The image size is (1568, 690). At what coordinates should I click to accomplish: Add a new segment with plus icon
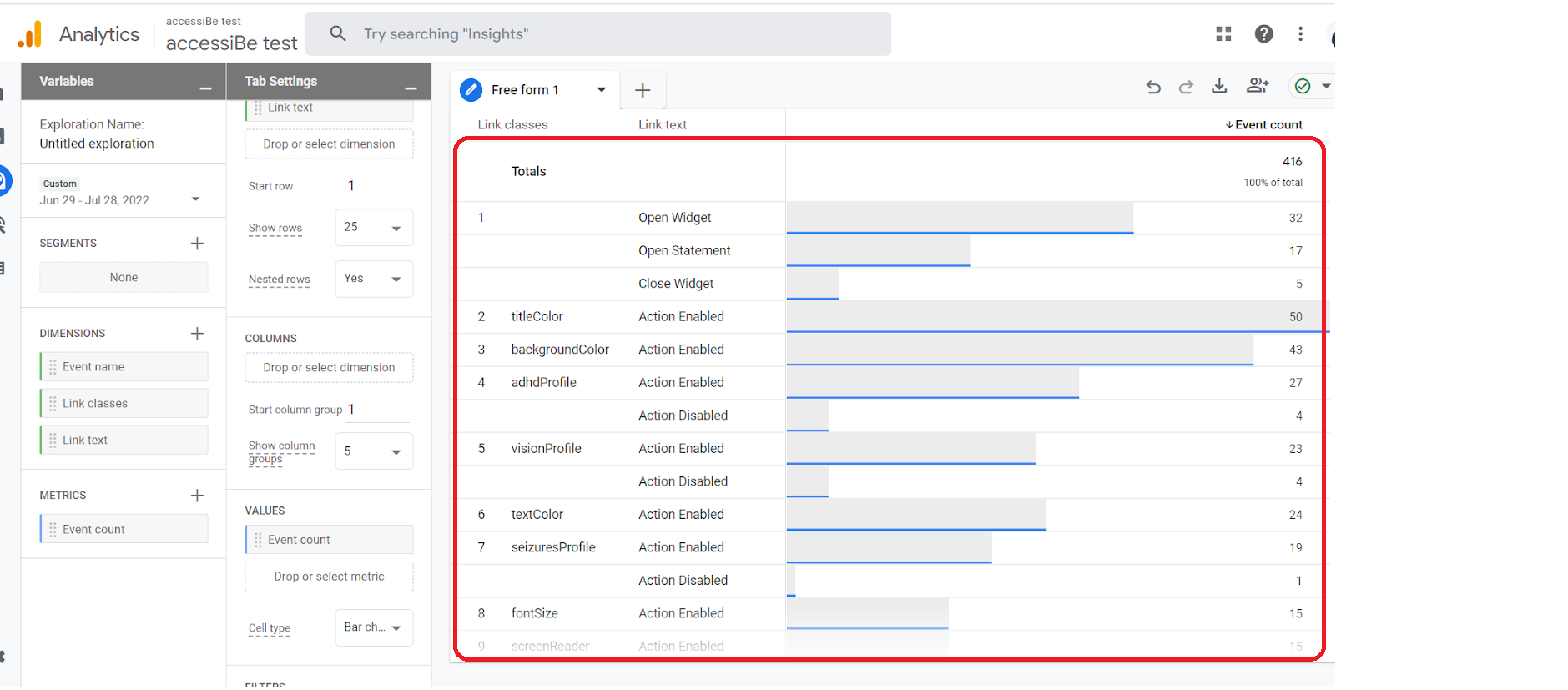pyautogui.click(x=197, y=244)
